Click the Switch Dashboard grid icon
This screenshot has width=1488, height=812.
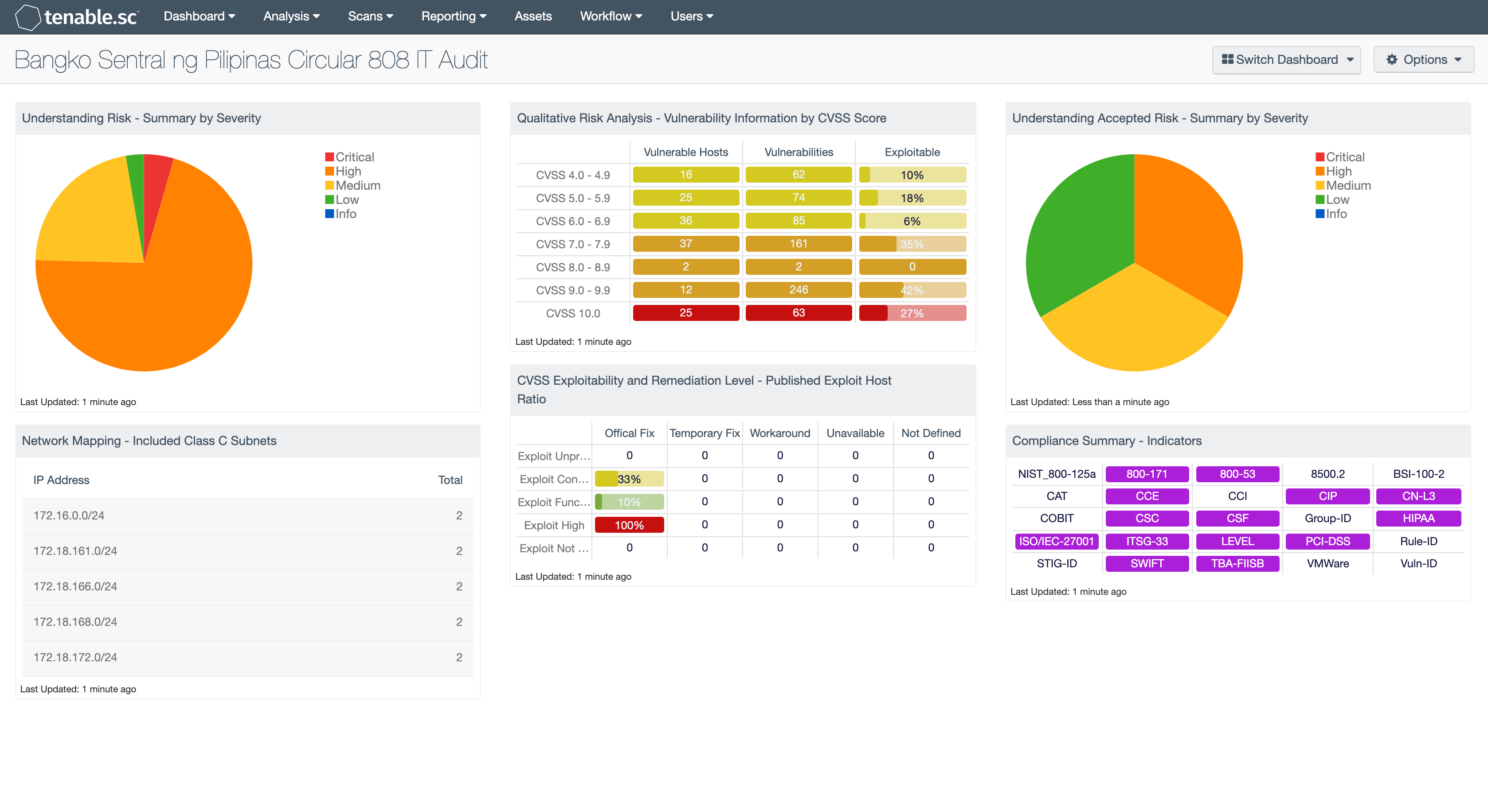coord(1227,59)
